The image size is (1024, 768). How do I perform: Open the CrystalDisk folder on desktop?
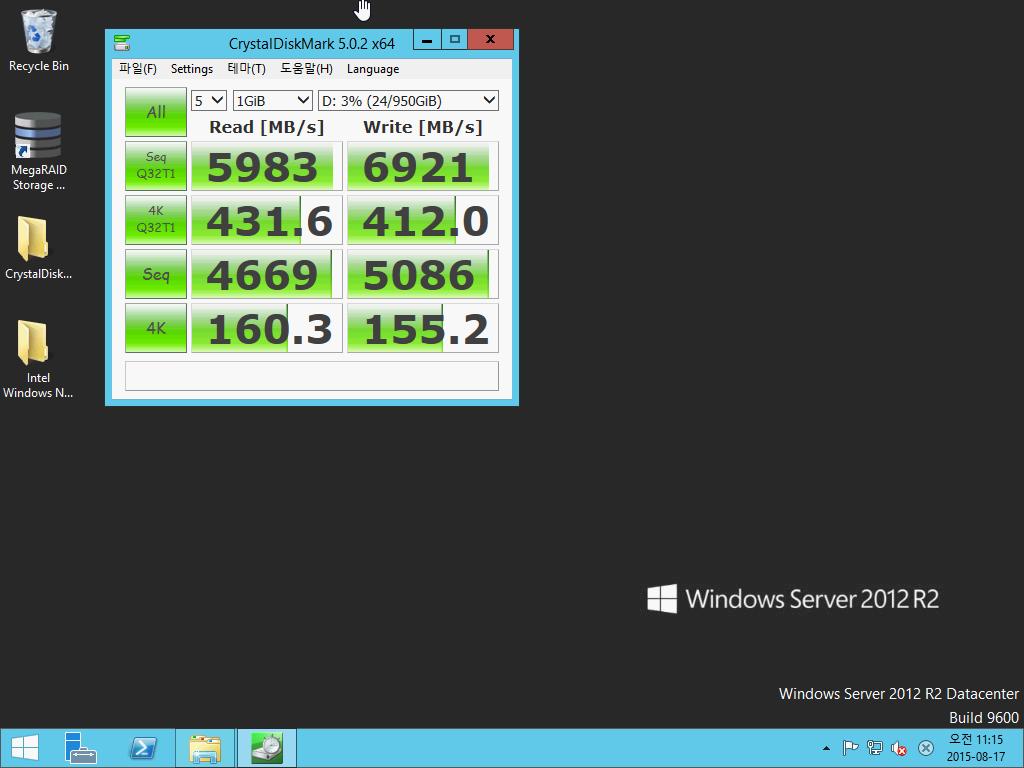(x=38, y=249)
